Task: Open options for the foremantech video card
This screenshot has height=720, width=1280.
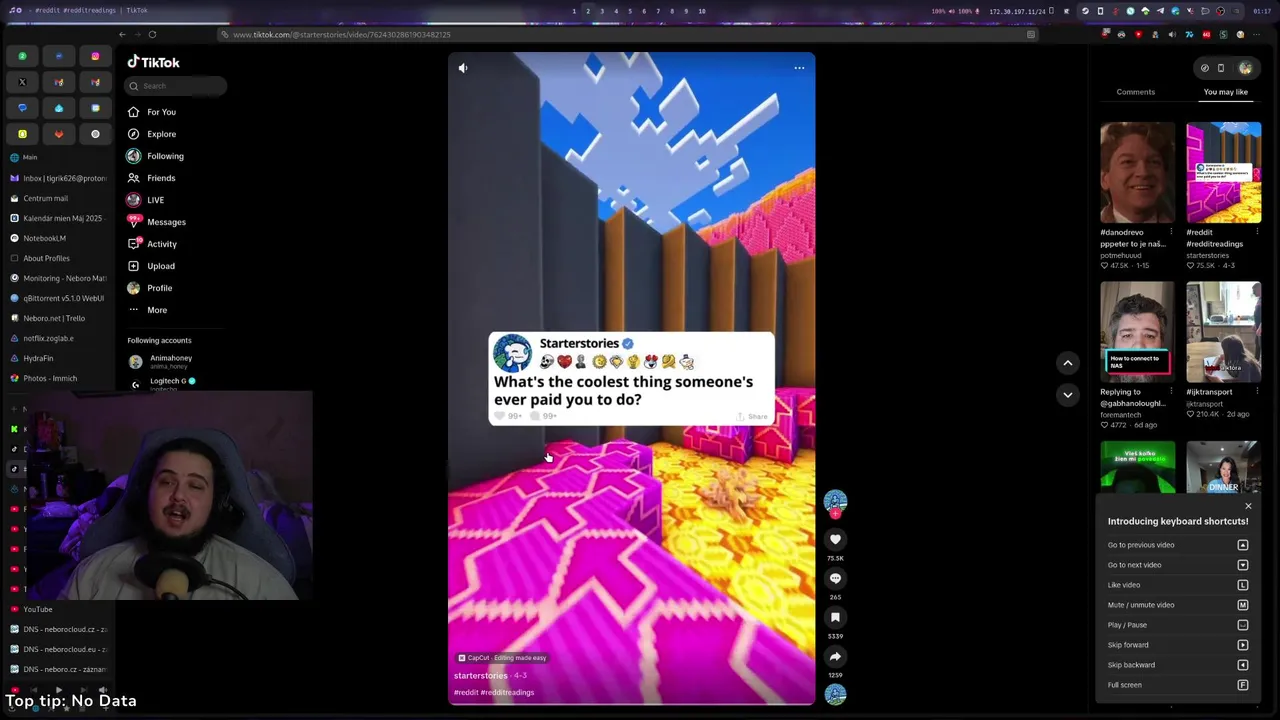Action: click(1171, 392)
